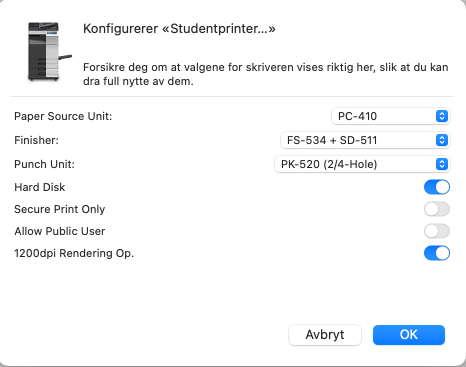Viewport: 466px width, 367px height.
Task: Click the PC-410 dropdown arrow icon
Action: click(x=442, y=116)
